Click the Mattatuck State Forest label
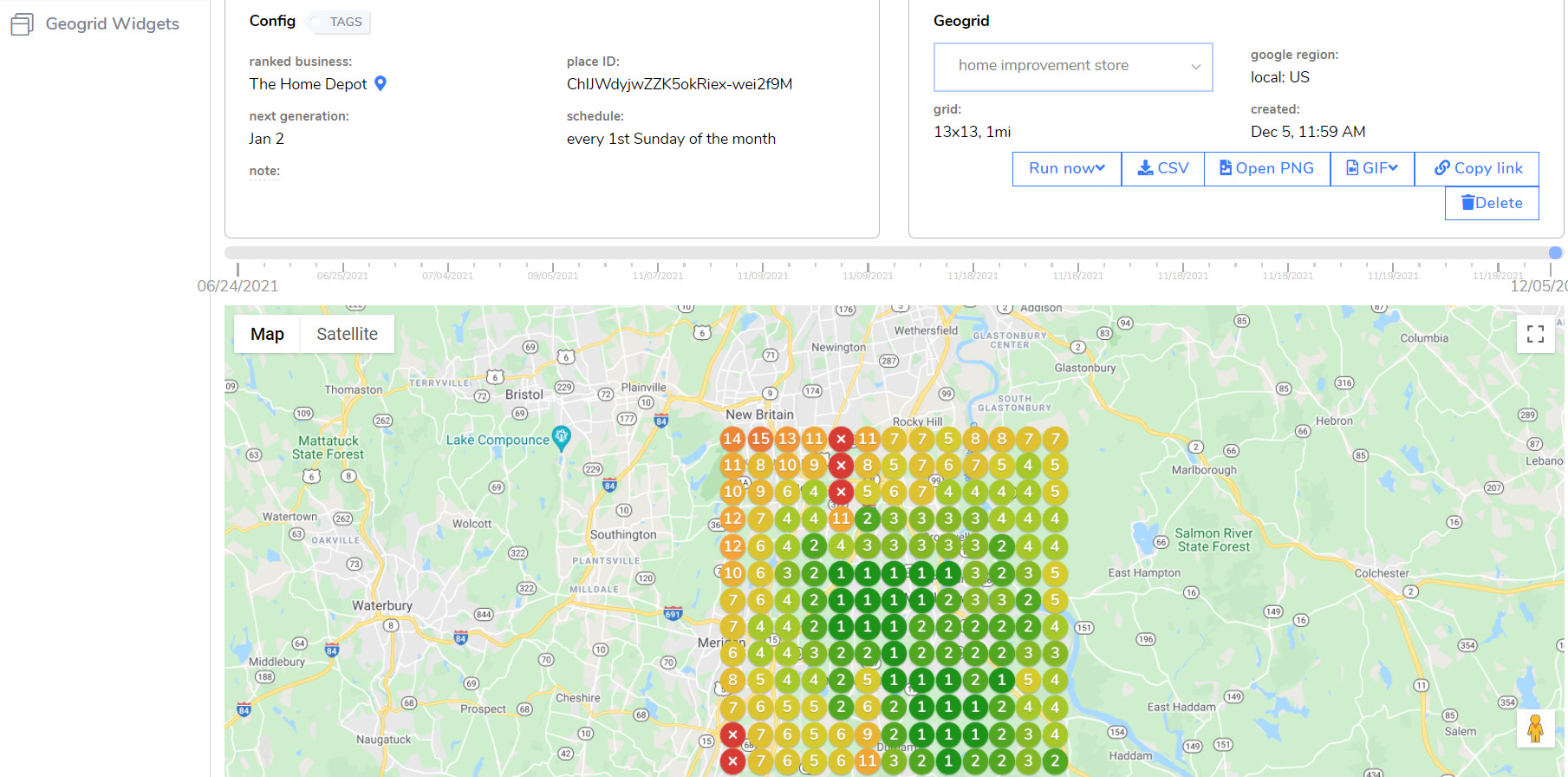This screenshot has height=777, width=1568. coord(328,447)
